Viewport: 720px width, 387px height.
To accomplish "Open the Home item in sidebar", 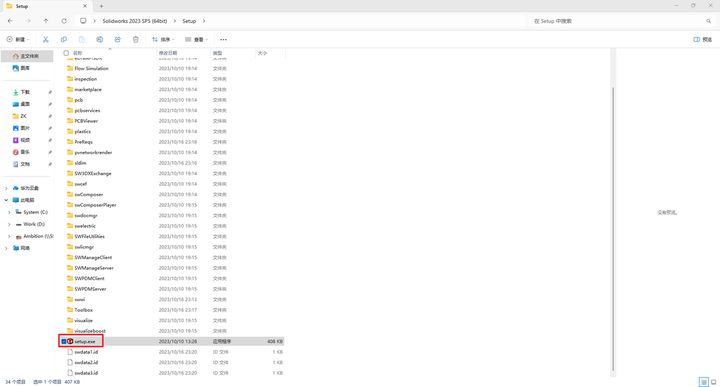I will tap(27, 56).
